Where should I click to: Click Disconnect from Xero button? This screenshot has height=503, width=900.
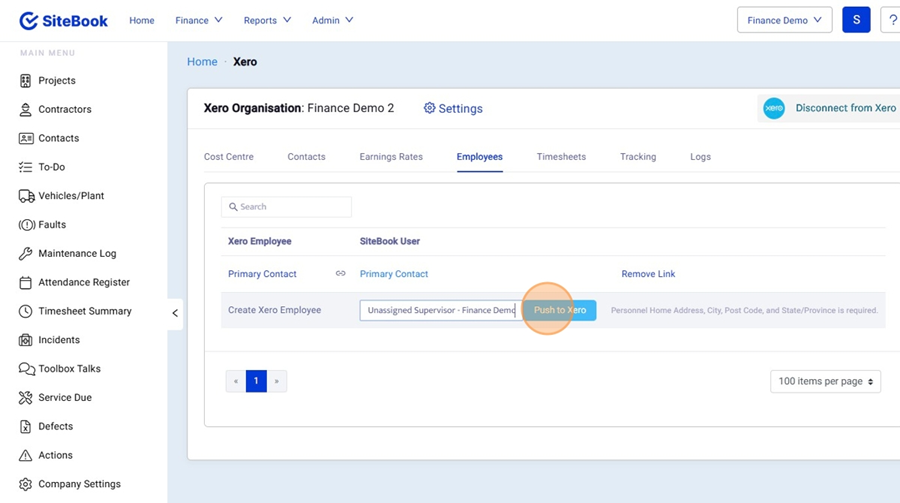(829, 108)
